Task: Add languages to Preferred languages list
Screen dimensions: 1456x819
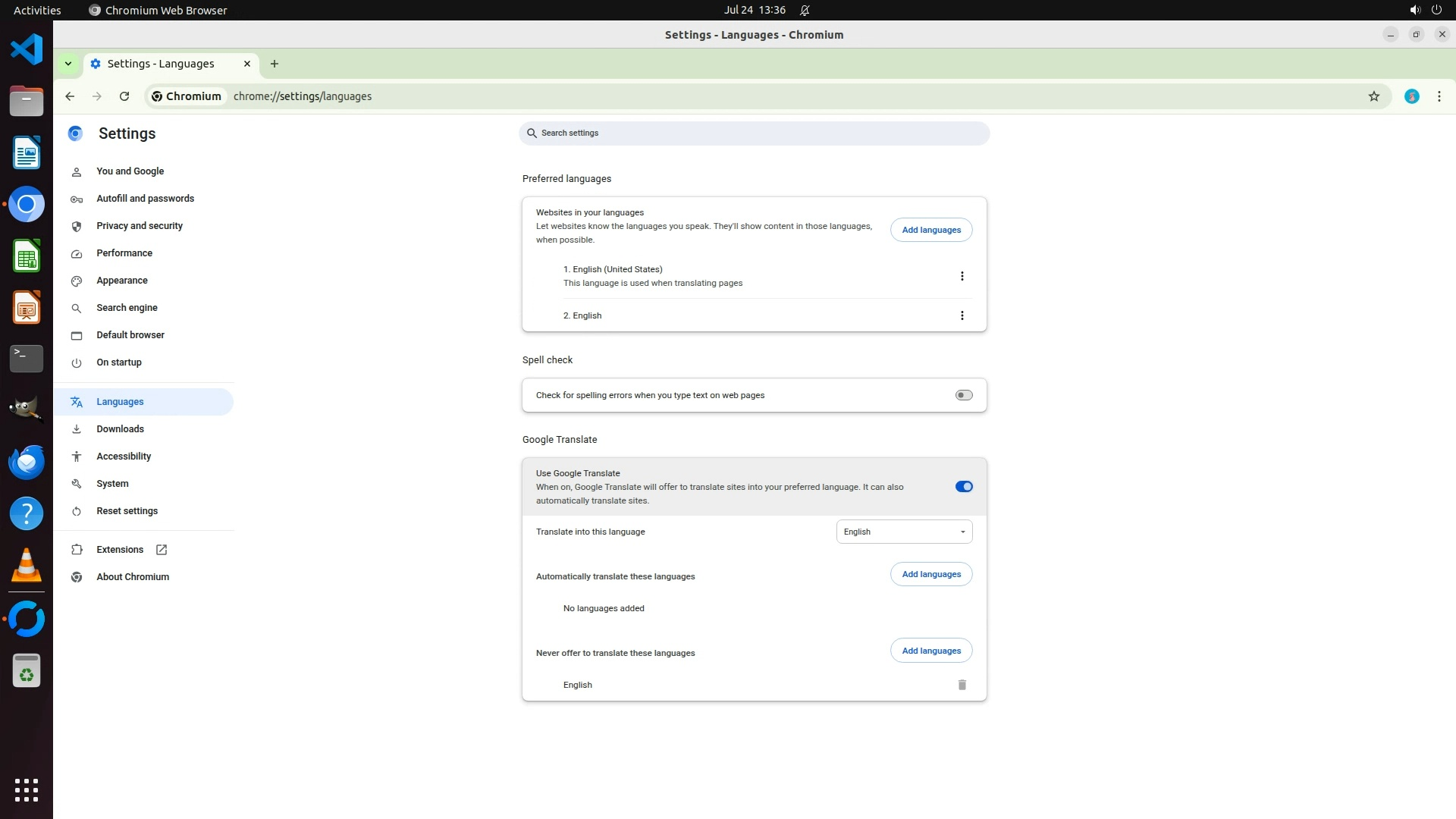Action: [x=930, y=230]
